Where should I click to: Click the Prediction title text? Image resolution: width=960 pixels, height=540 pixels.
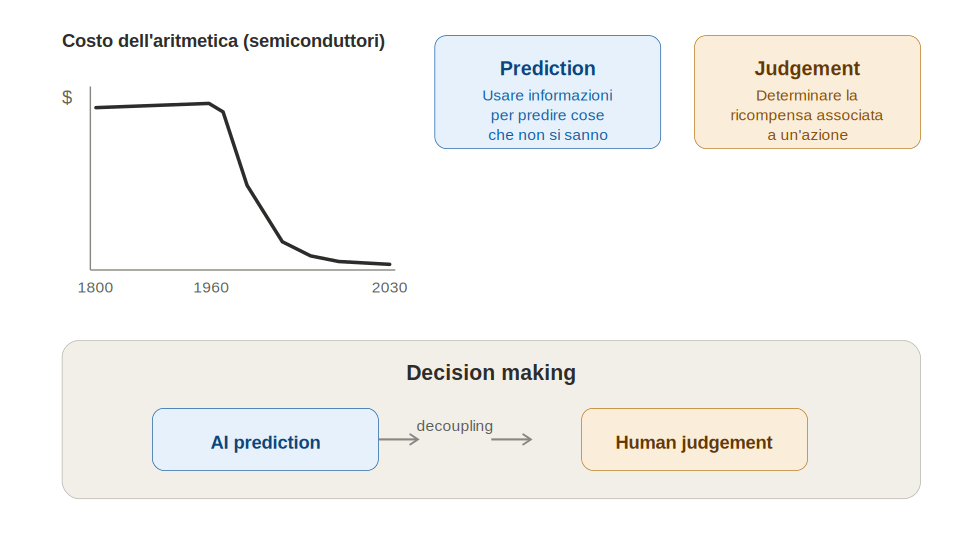click(x=547, y=69)
